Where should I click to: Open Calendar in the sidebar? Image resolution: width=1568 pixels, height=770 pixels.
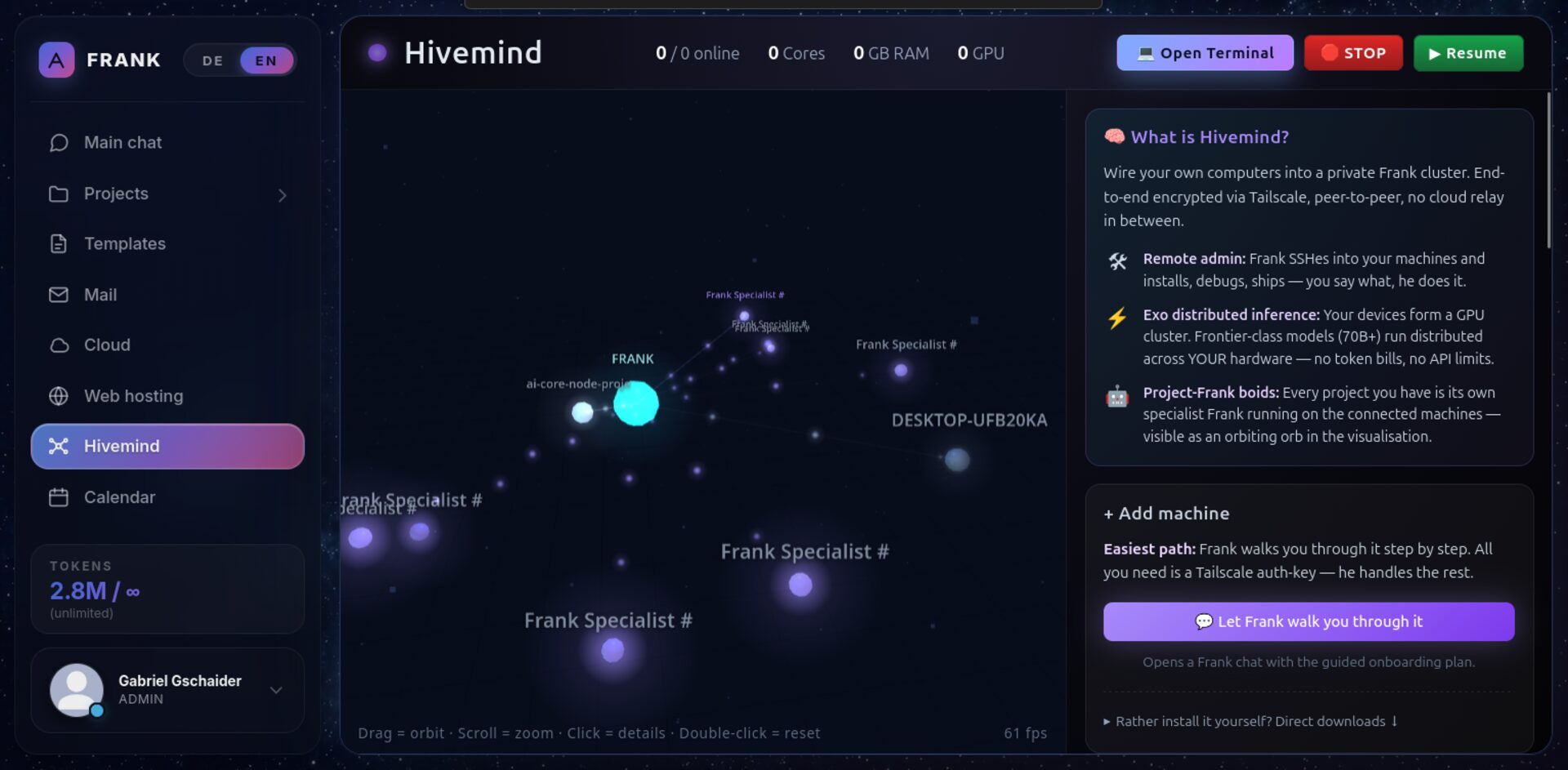point(167,497)
